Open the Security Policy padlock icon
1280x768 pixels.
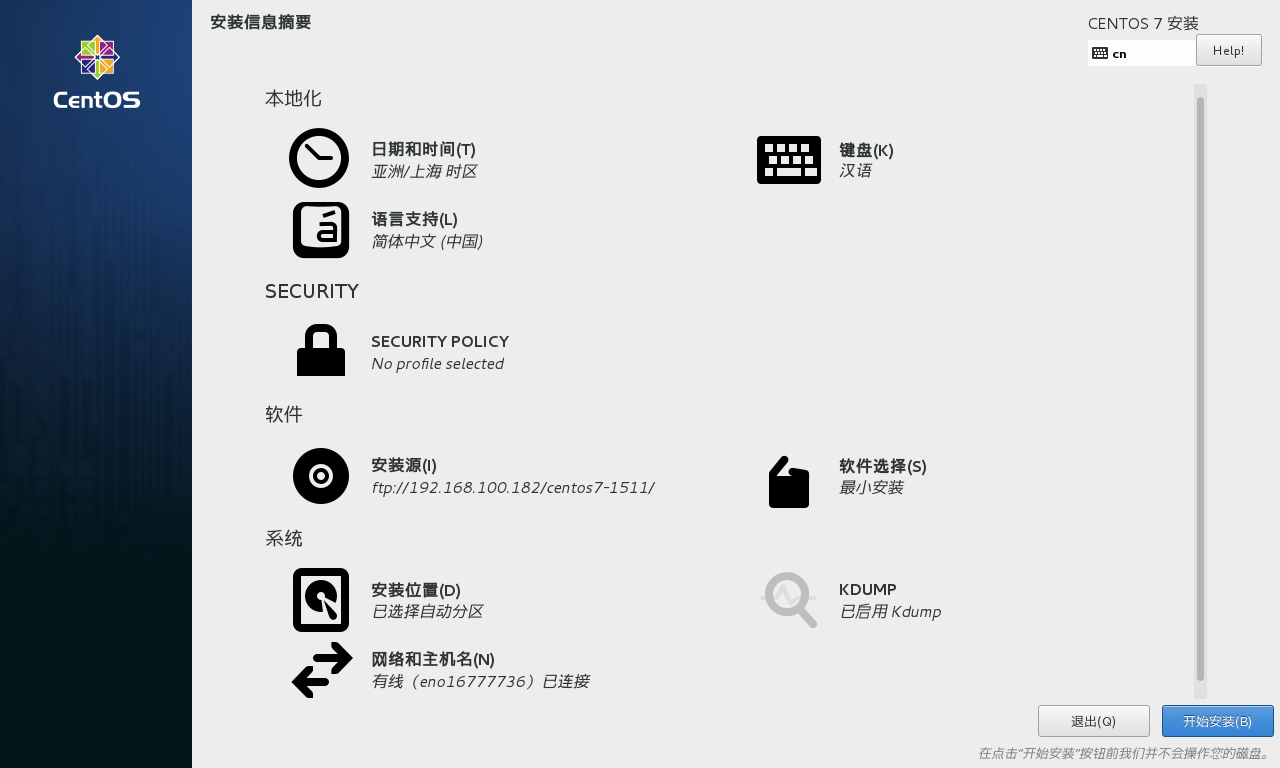click(321, 350)
